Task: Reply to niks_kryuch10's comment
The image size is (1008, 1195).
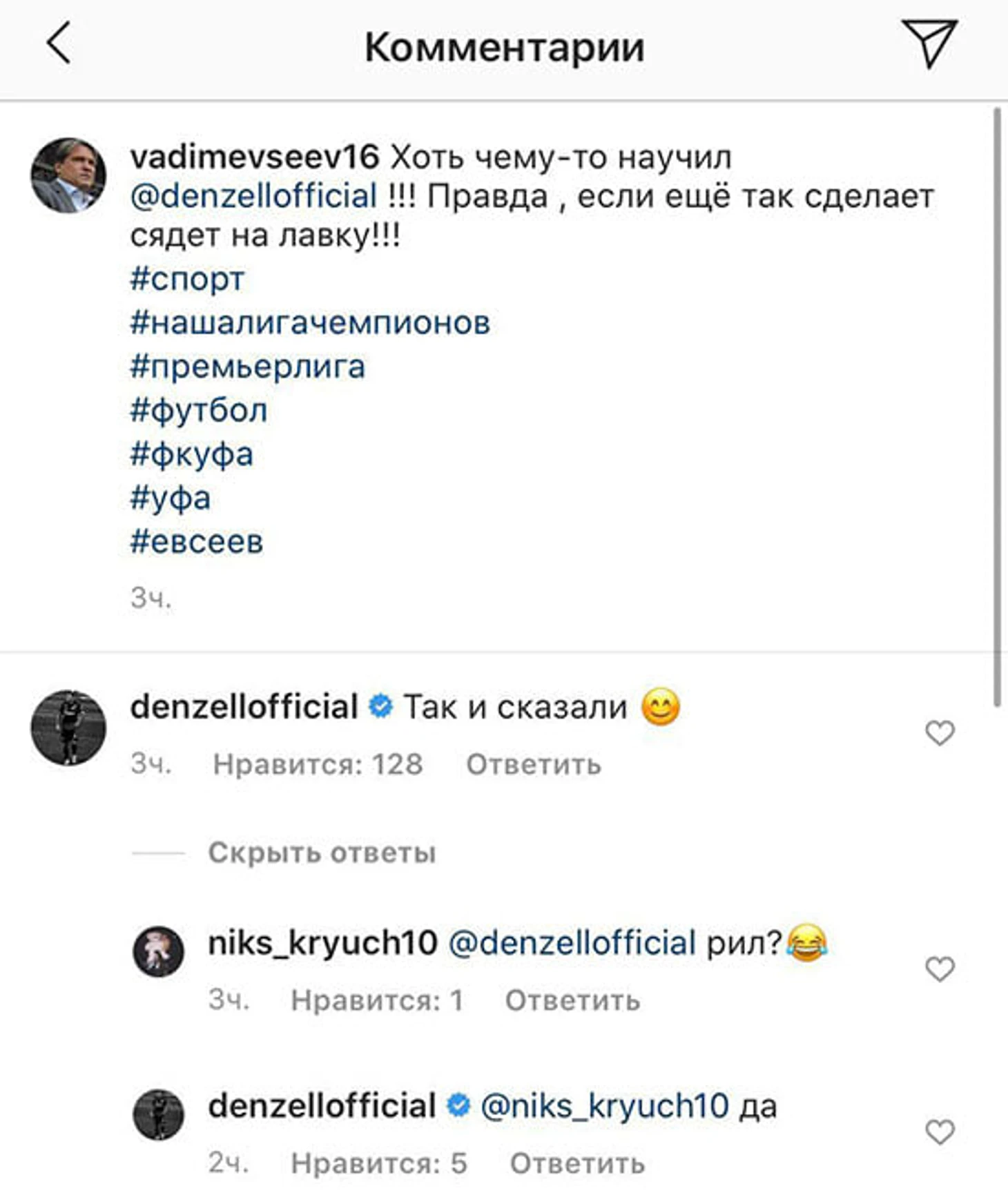Action: (572, 1000)
